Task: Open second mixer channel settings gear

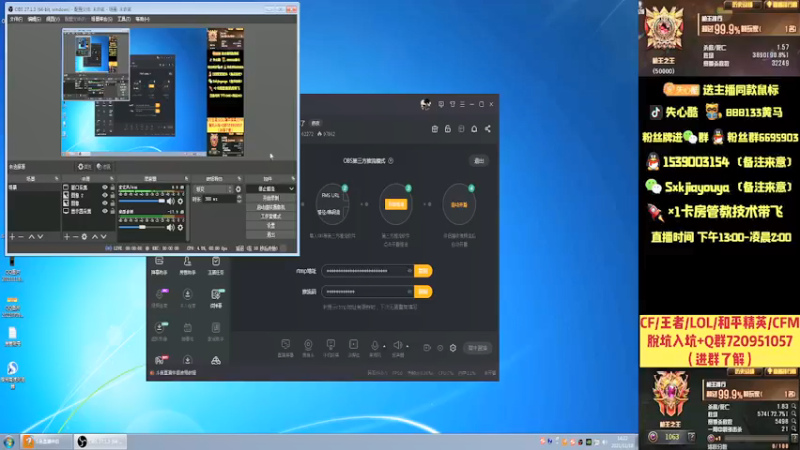Action: click(180, 227)
